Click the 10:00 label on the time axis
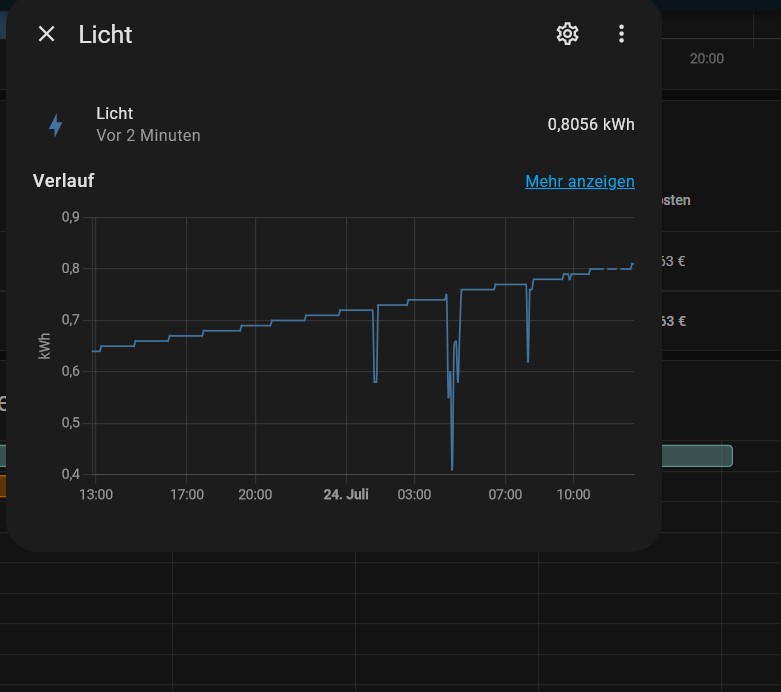This screenshot has width=781, height=692. pos(573,494)
